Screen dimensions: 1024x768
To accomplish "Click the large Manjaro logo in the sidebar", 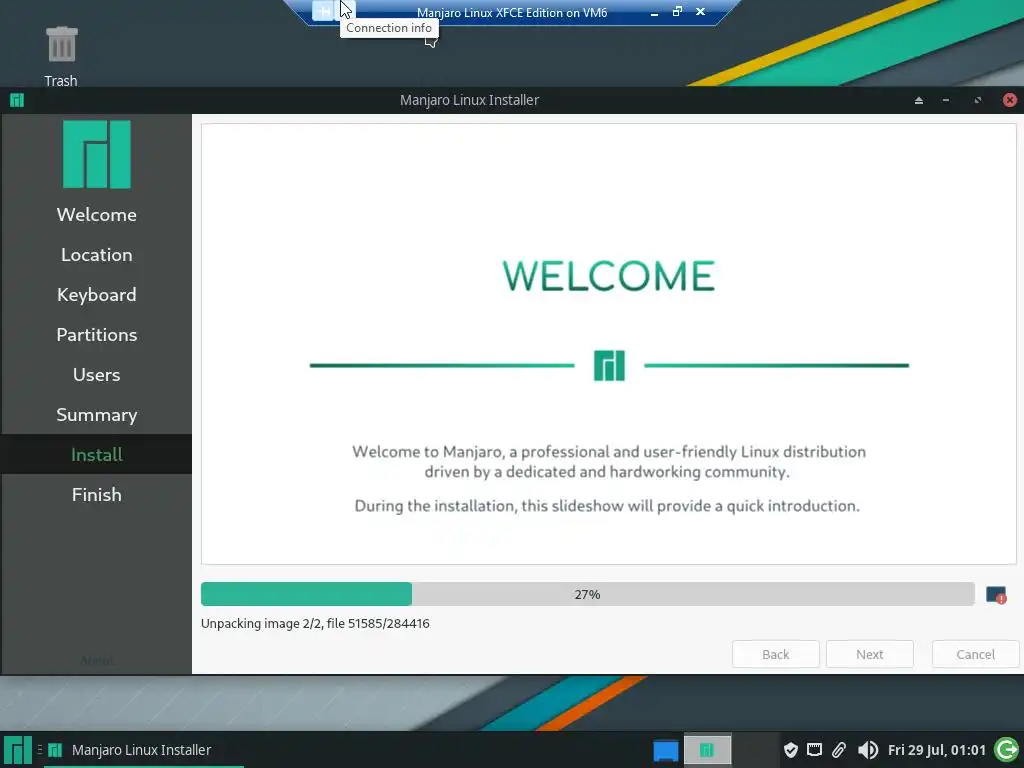I will (x=97, y=154).
